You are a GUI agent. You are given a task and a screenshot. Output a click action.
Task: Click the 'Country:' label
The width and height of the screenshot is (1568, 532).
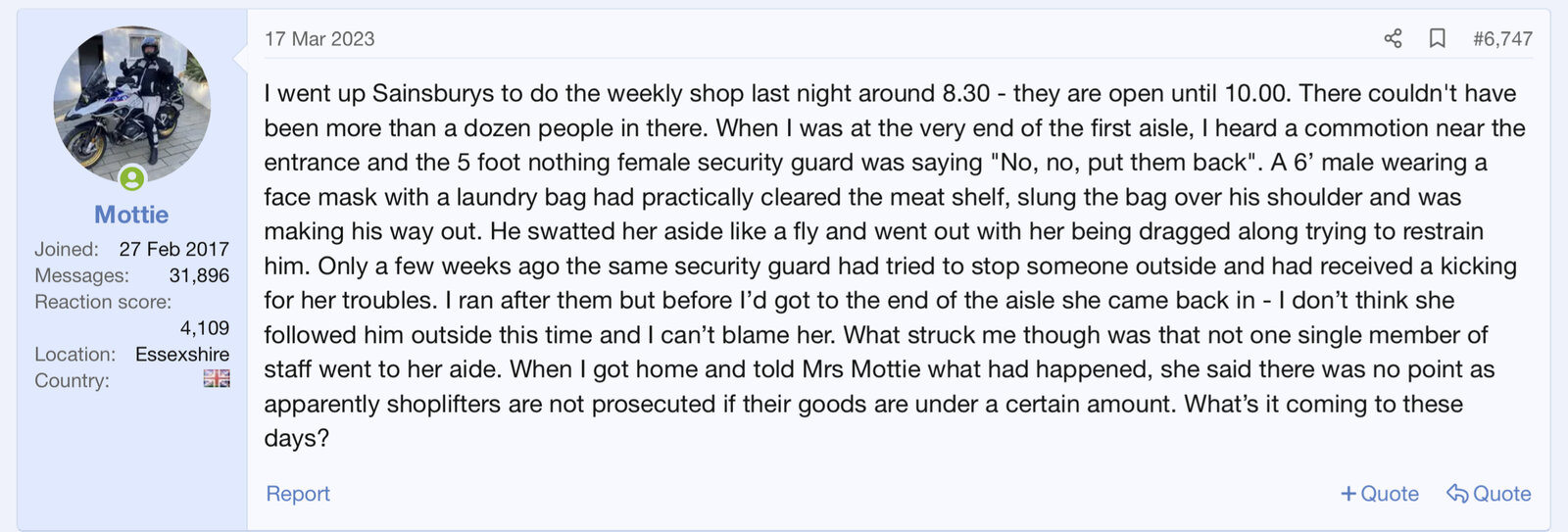[72, 380]
